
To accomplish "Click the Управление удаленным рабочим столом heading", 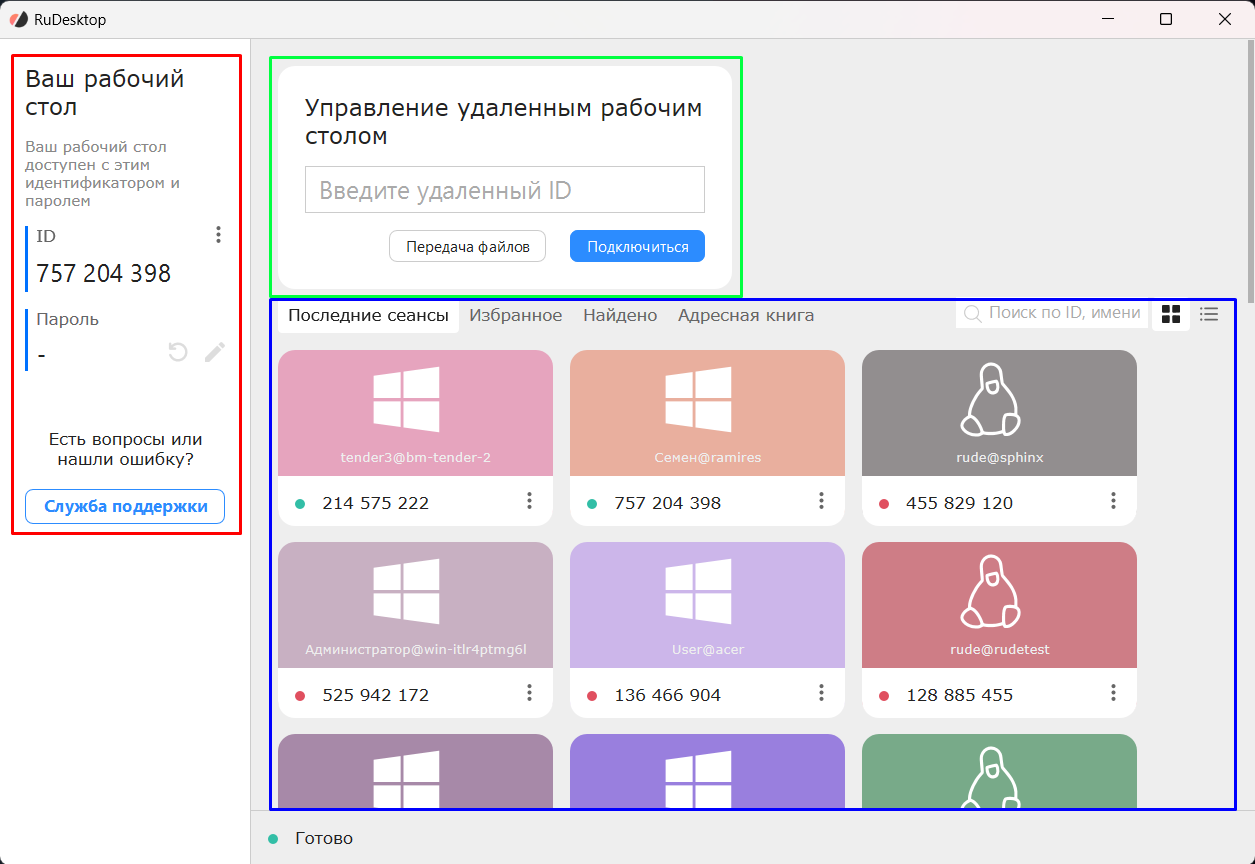I will (504, 122).
